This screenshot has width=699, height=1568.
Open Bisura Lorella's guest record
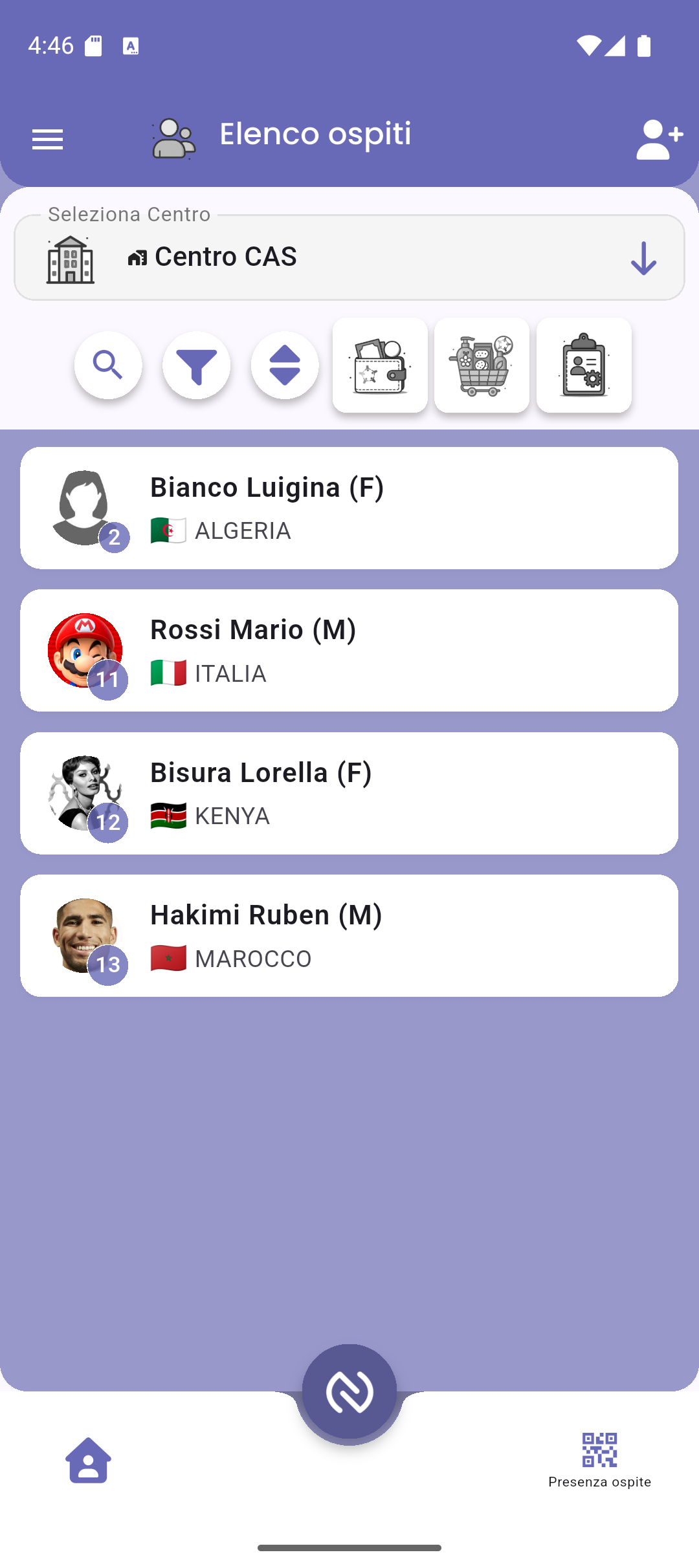[x=349, y=793]
